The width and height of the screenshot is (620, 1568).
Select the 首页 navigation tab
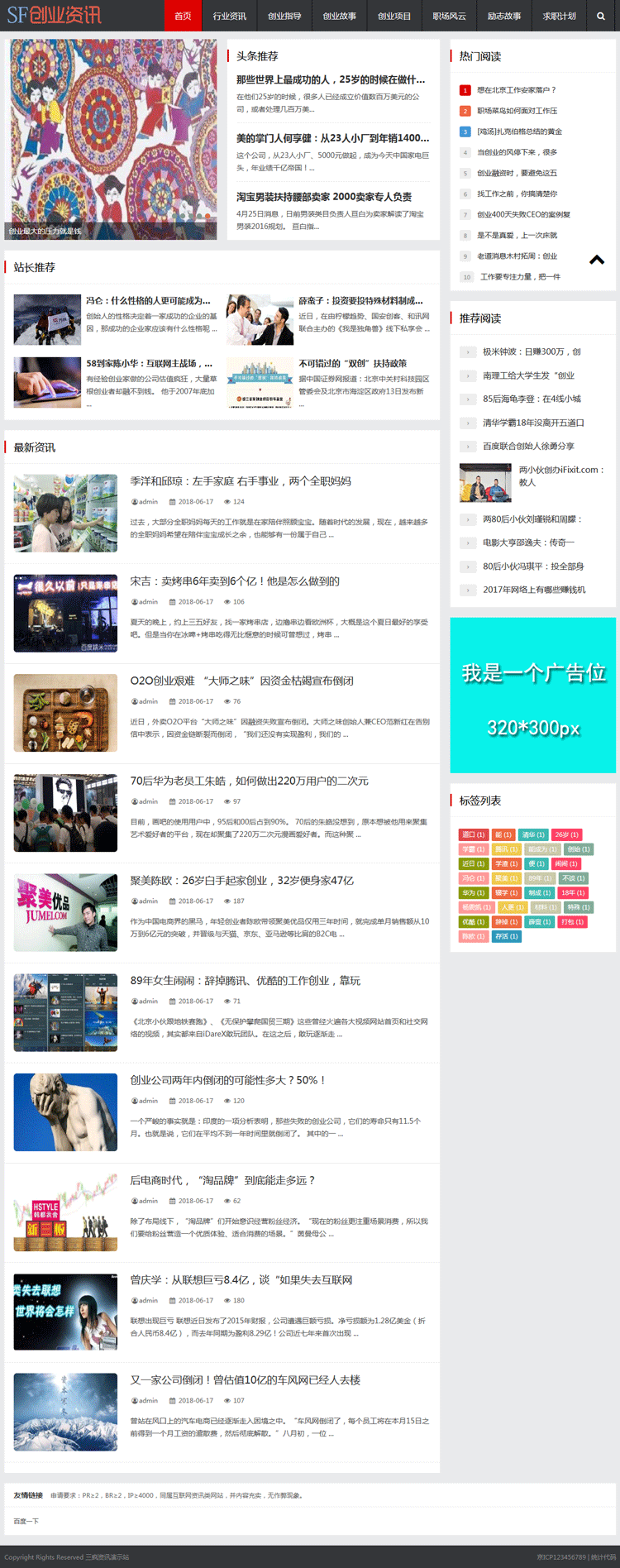pyautogui.click(x=183, y=16)
